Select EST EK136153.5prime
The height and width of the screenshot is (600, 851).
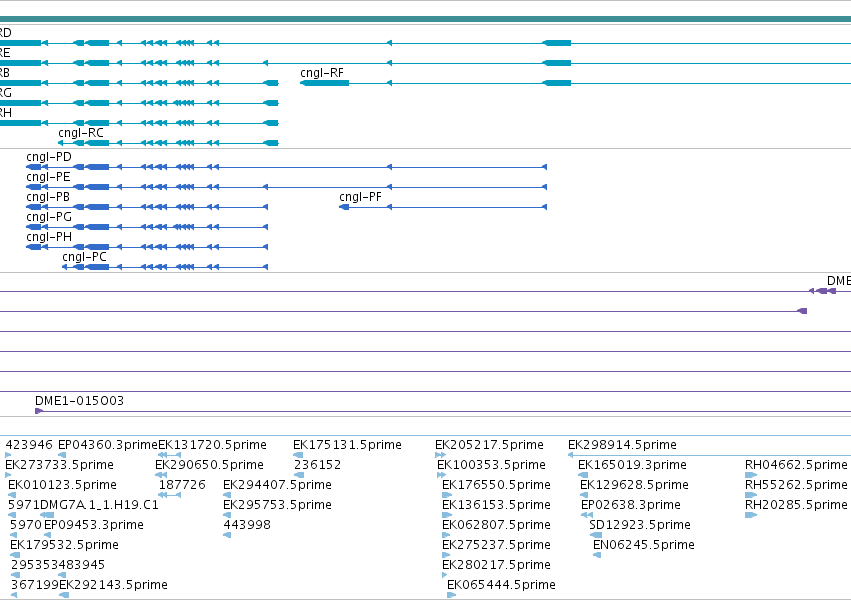(x=497, y=505)
